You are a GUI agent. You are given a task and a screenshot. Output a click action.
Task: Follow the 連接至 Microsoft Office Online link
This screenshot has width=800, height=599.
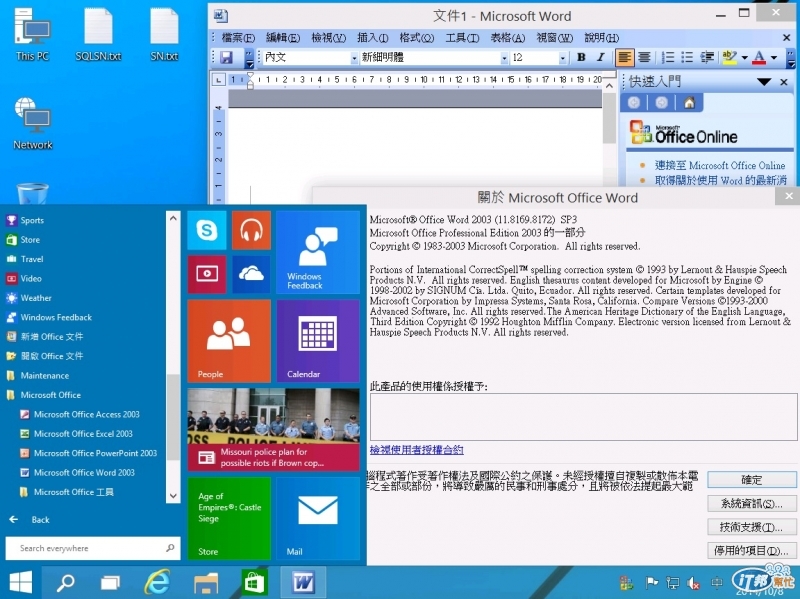pos(719,165)
